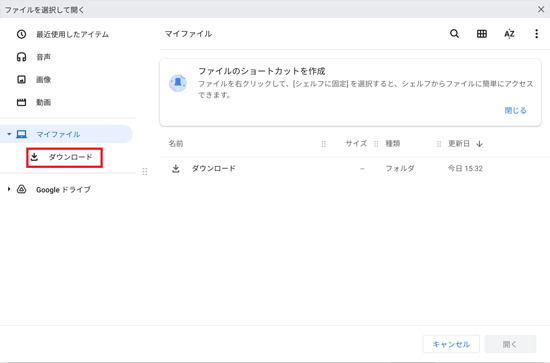
Task: Sort by 名前 column header
Action: coord(176,144)
